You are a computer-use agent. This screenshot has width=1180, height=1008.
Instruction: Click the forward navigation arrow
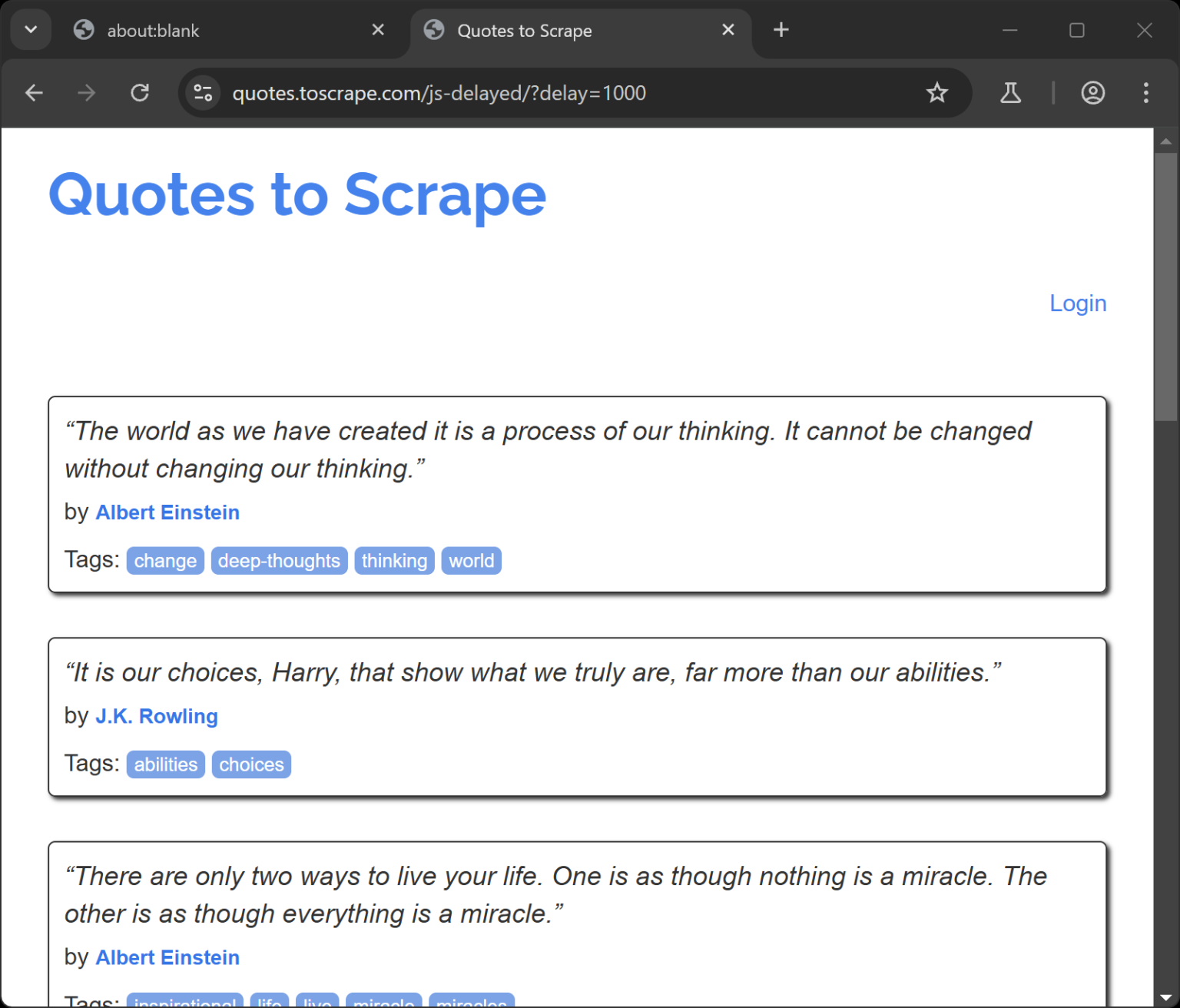[x=86, y=93]
